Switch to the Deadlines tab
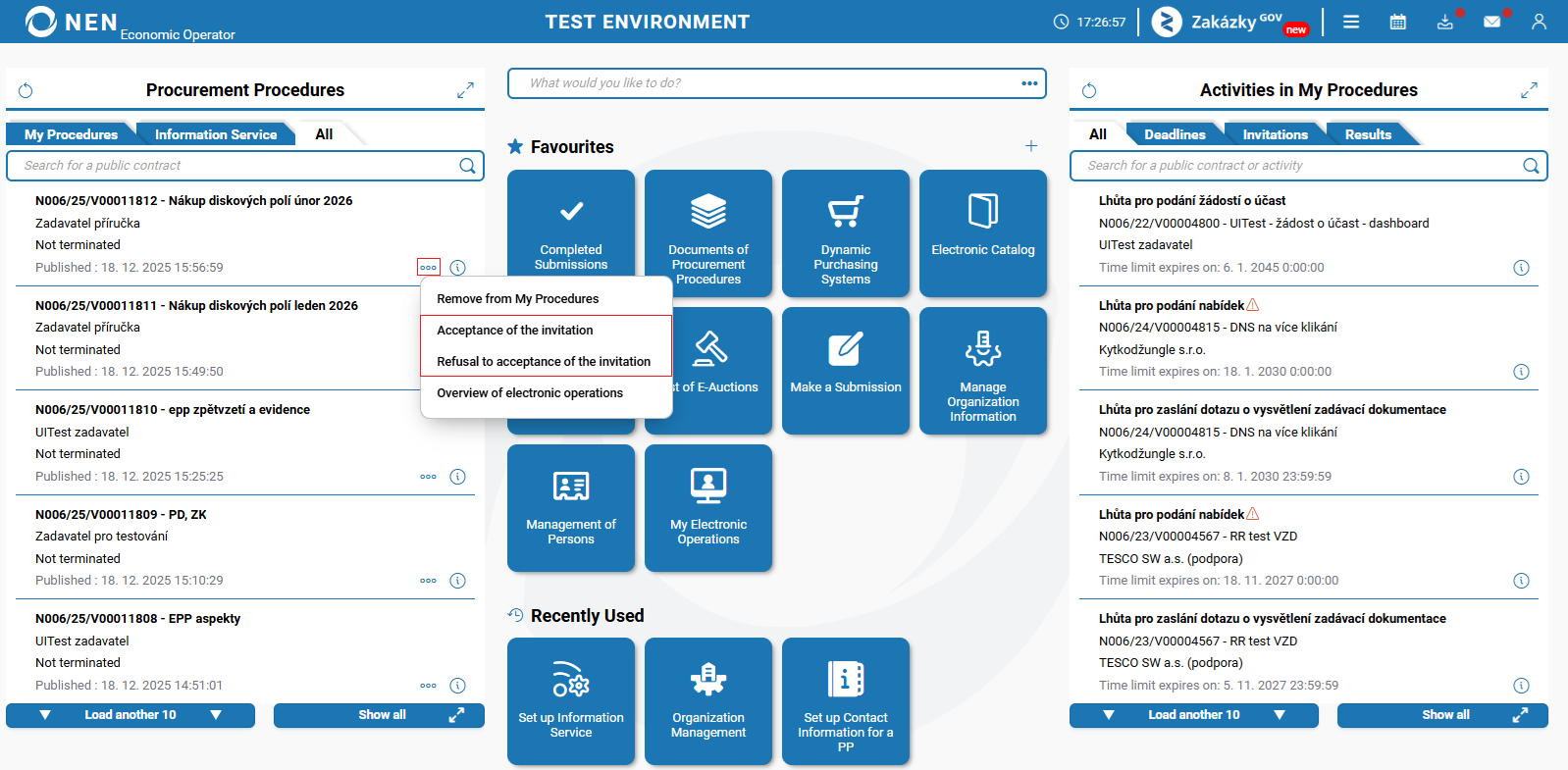1568x770 pixels. 1175,134
